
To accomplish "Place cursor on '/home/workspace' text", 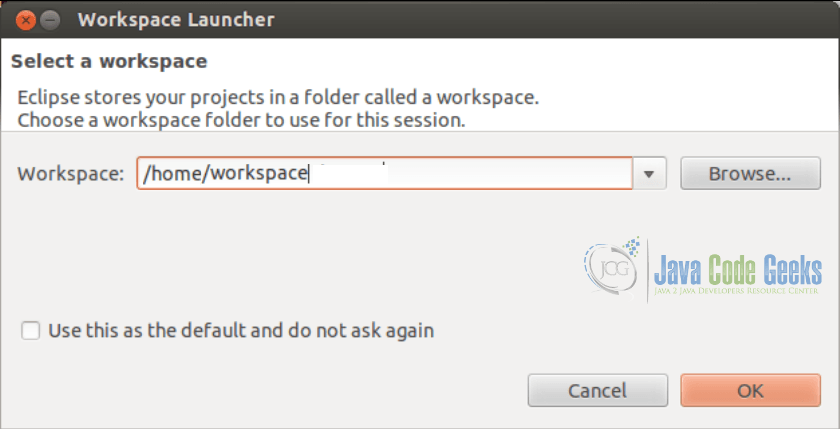I will [x=225, y=174].
